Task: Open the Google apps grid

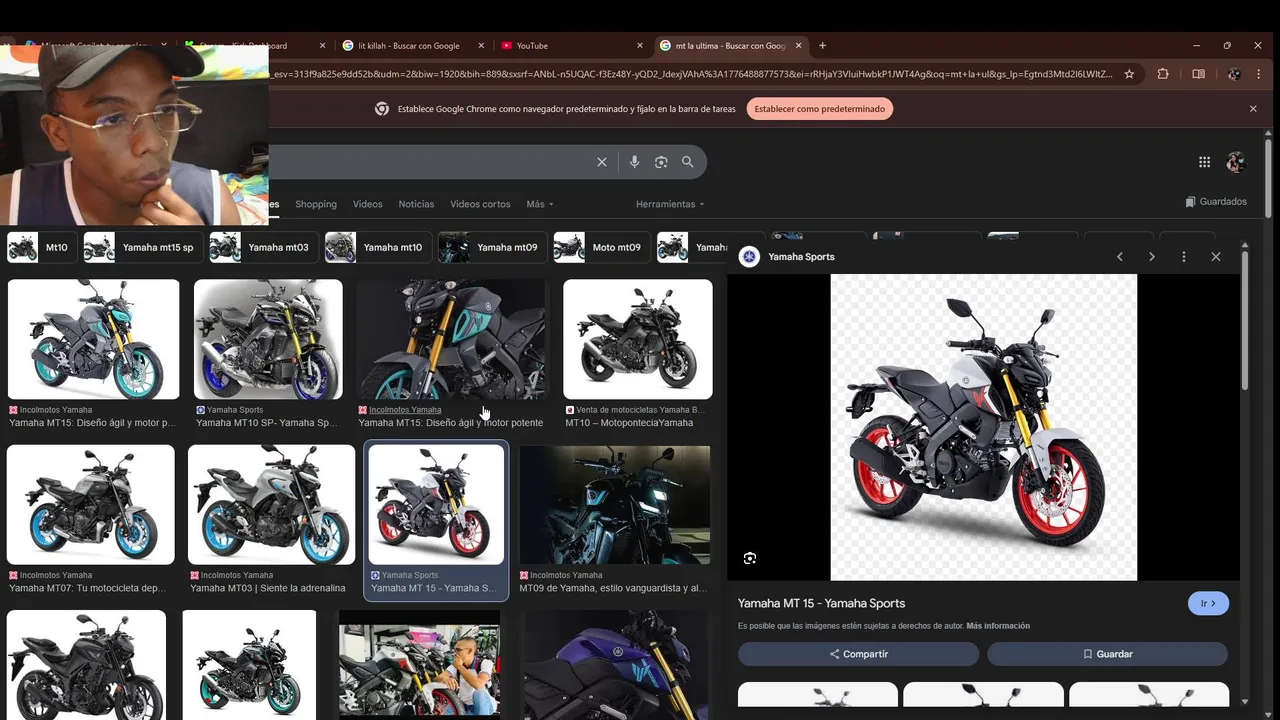Action: pyautogui.click(x=1204, y=162)
